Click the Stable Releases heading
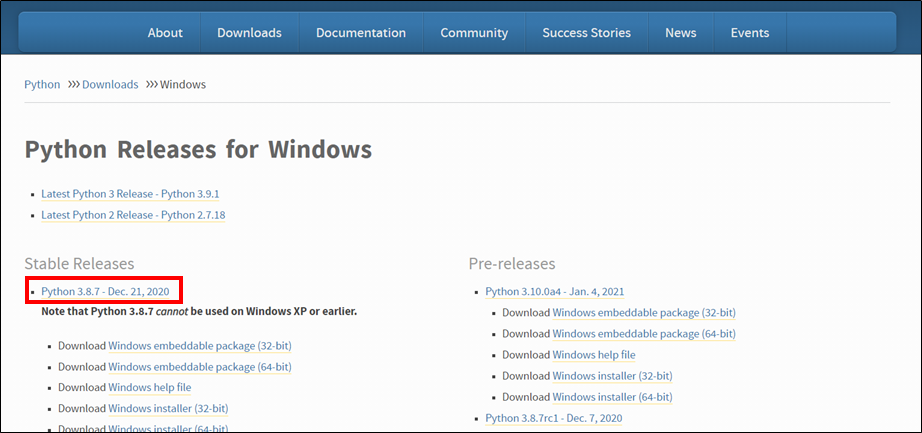This screenshot has width=922, height=433. 79,264
